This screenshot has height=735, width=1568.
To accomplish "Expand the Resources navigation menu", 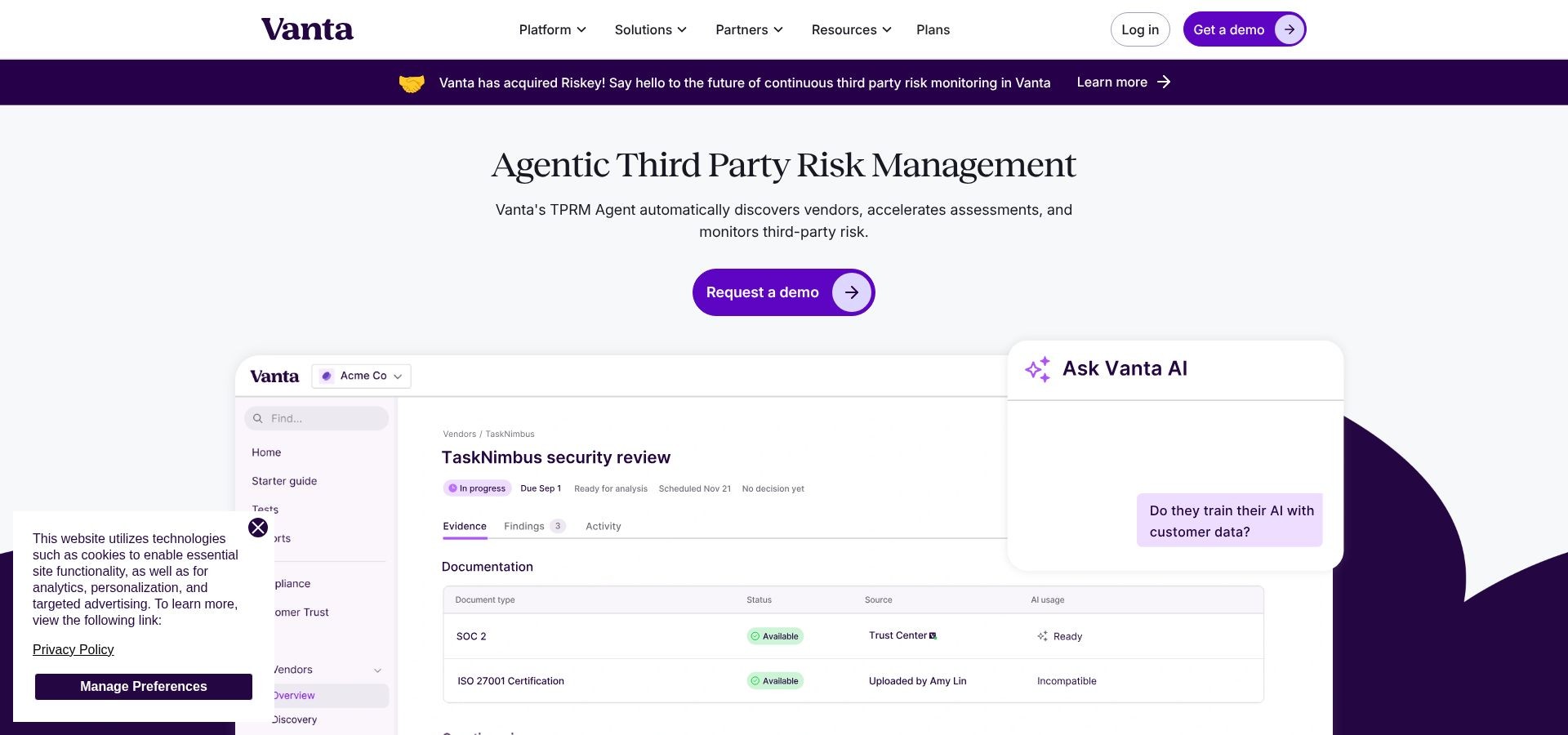I will (x=852, y=29).
